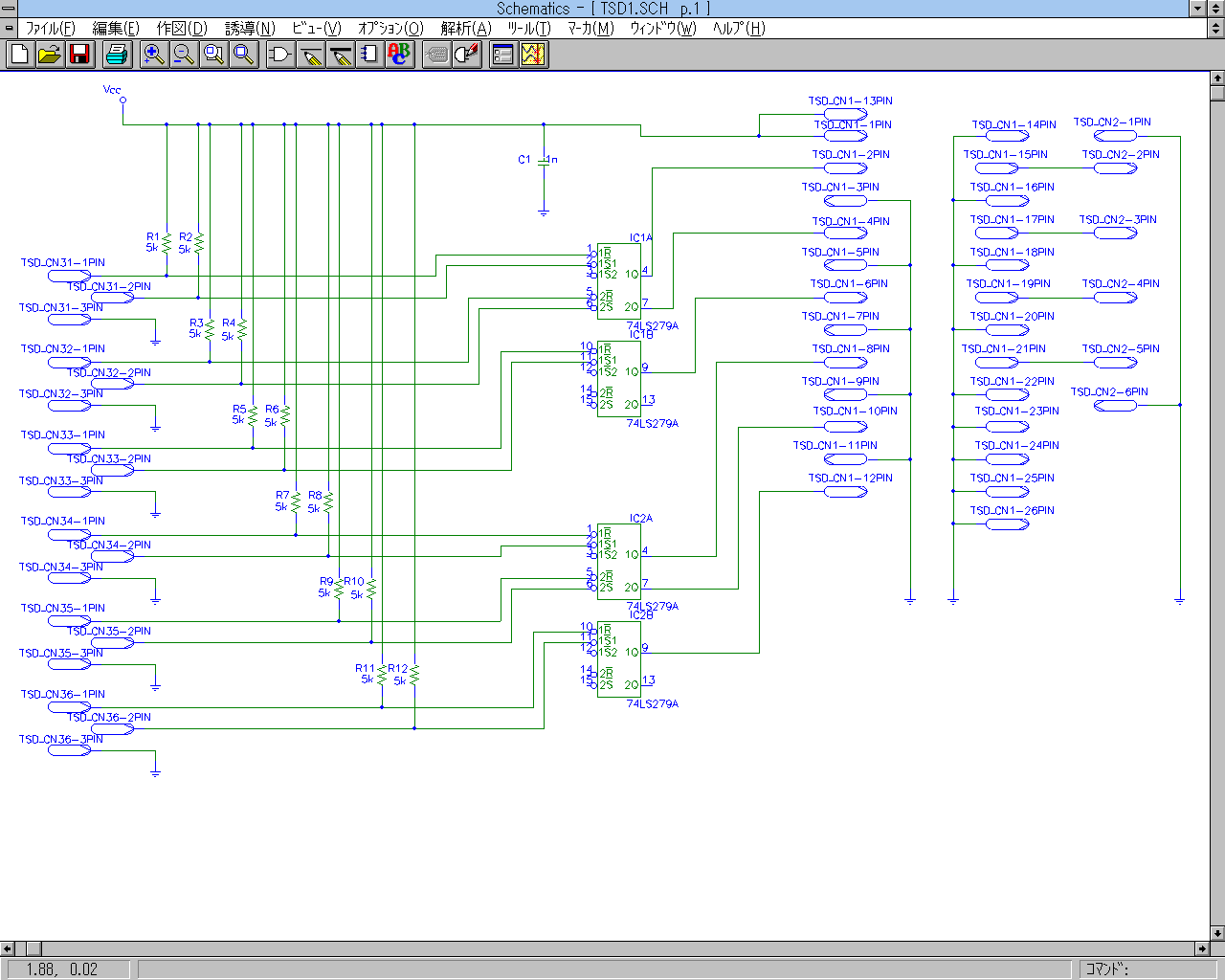Open the ファイル(F) menu
Image resolution: width=1225 pixels, height=980 pixels.
pos(50,28)
